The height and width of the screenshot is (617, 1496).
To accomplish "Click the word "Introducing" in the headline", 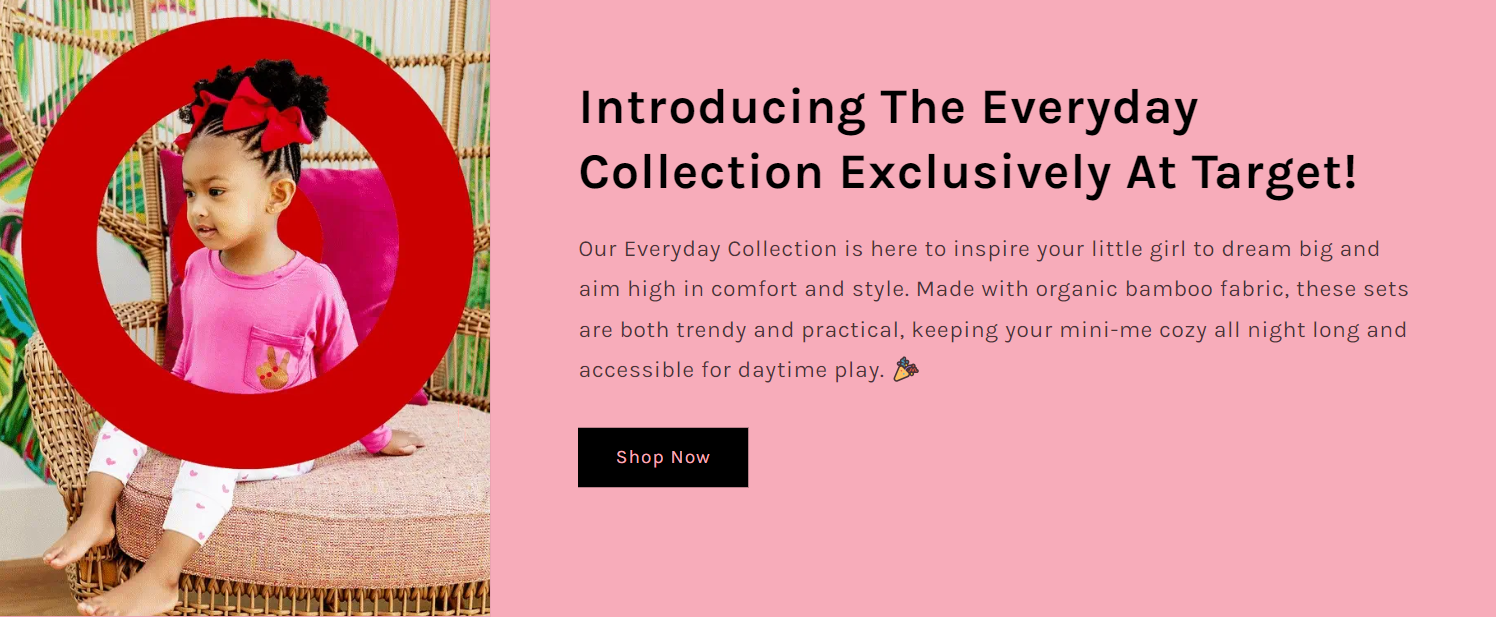I will click(723, 107).
